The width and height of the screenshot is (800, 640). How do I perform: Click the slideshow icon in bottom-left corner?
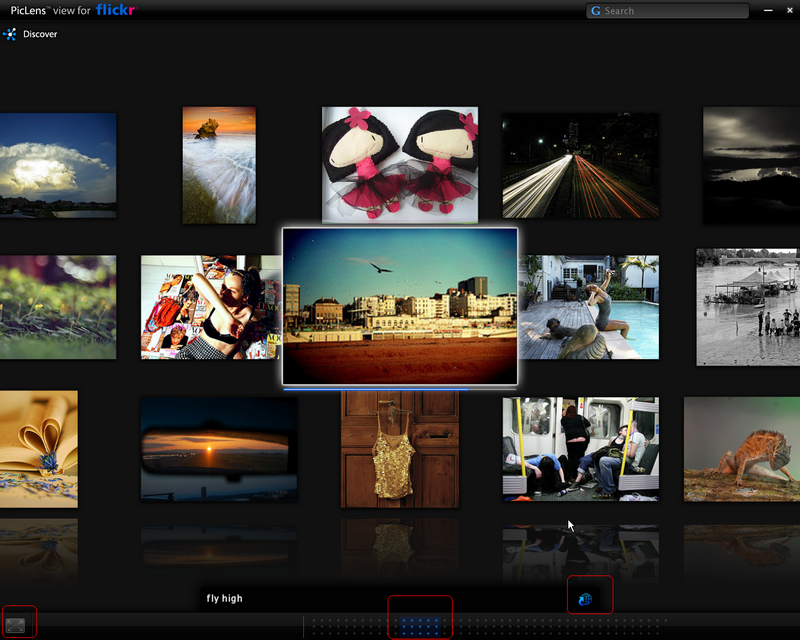pyautogui.click(x=15, y=625)
